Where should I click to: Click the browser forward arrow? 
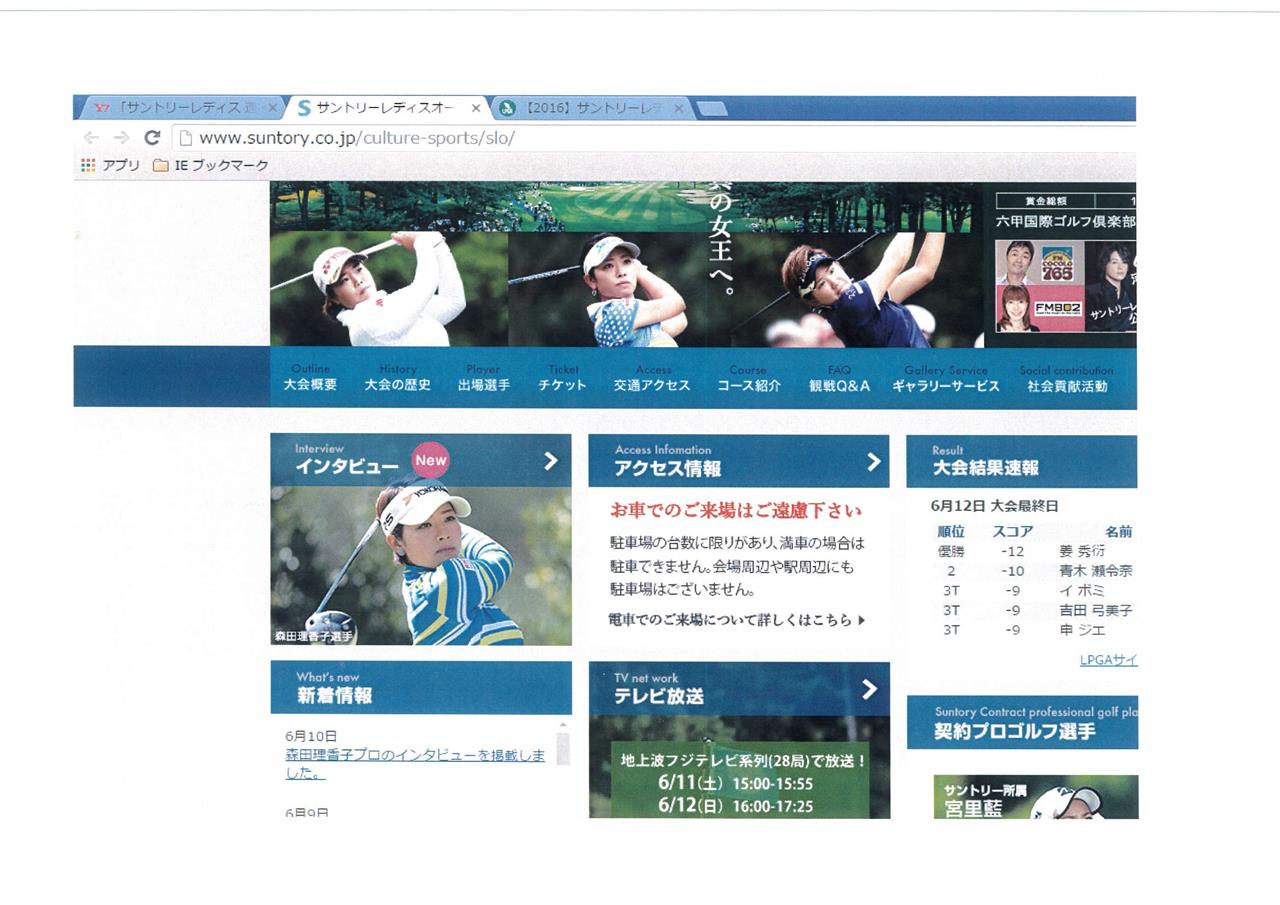pos(121,138)
